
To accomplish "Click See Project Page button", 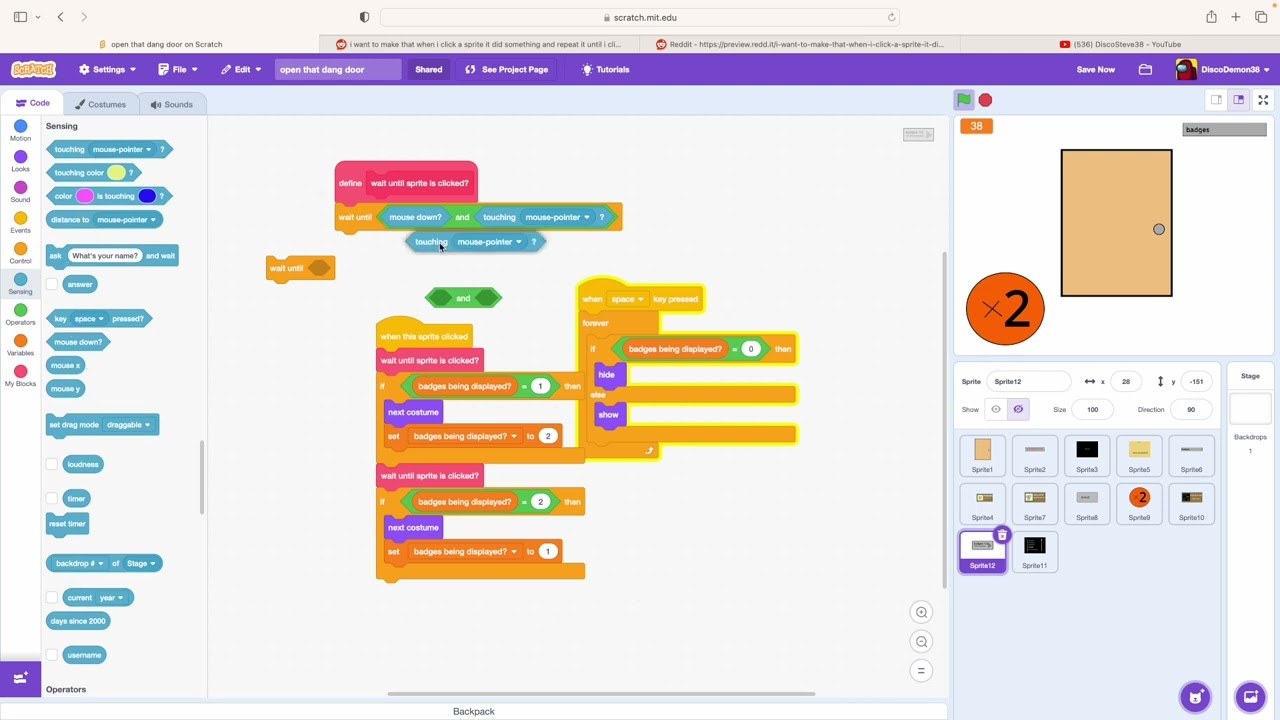I will tap(507, 69).
